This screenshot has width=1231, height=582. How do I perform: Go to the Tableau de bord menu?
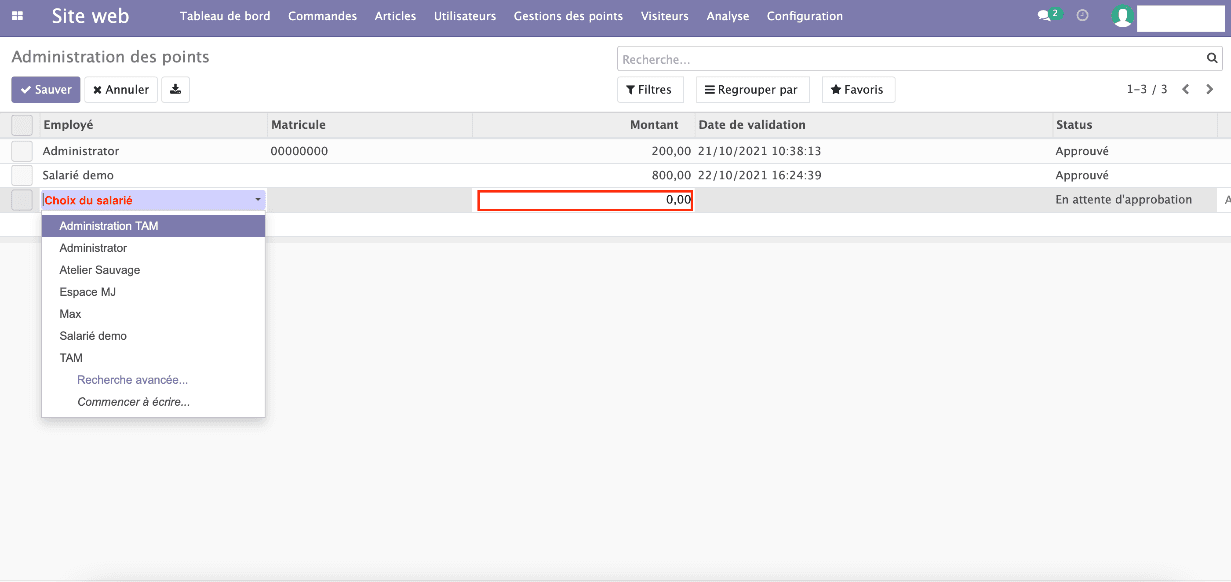225,16
